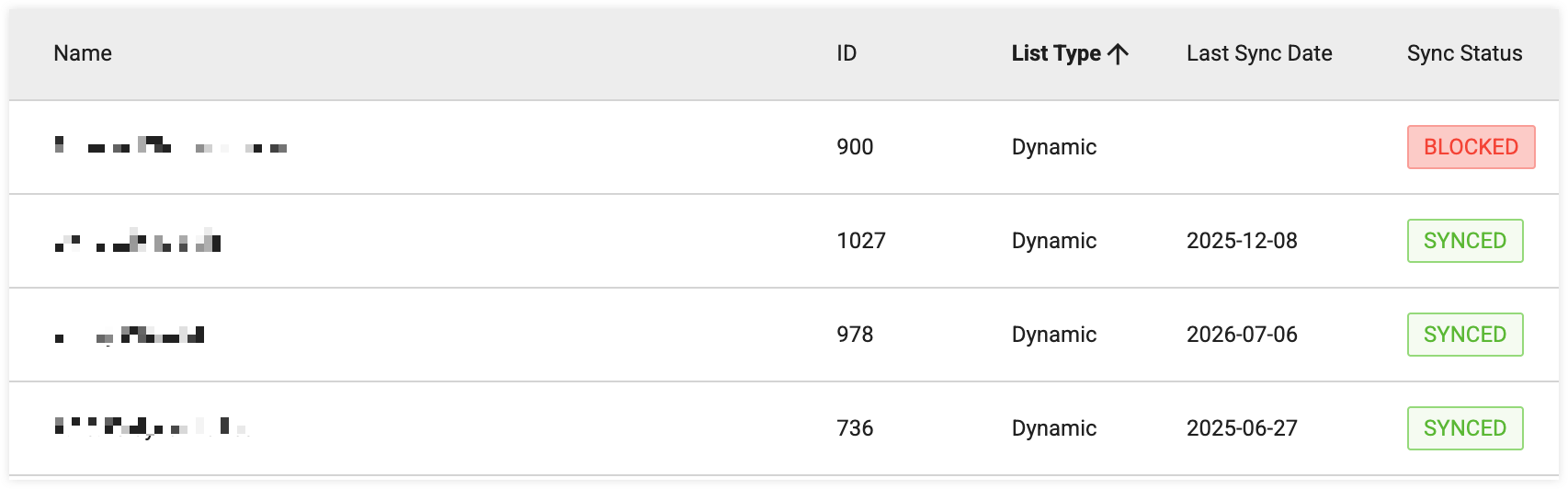This screenshot has height=489, width=1568.
Task: Click the date 2025-12-08 cell
Action: tap(1242, 241)
